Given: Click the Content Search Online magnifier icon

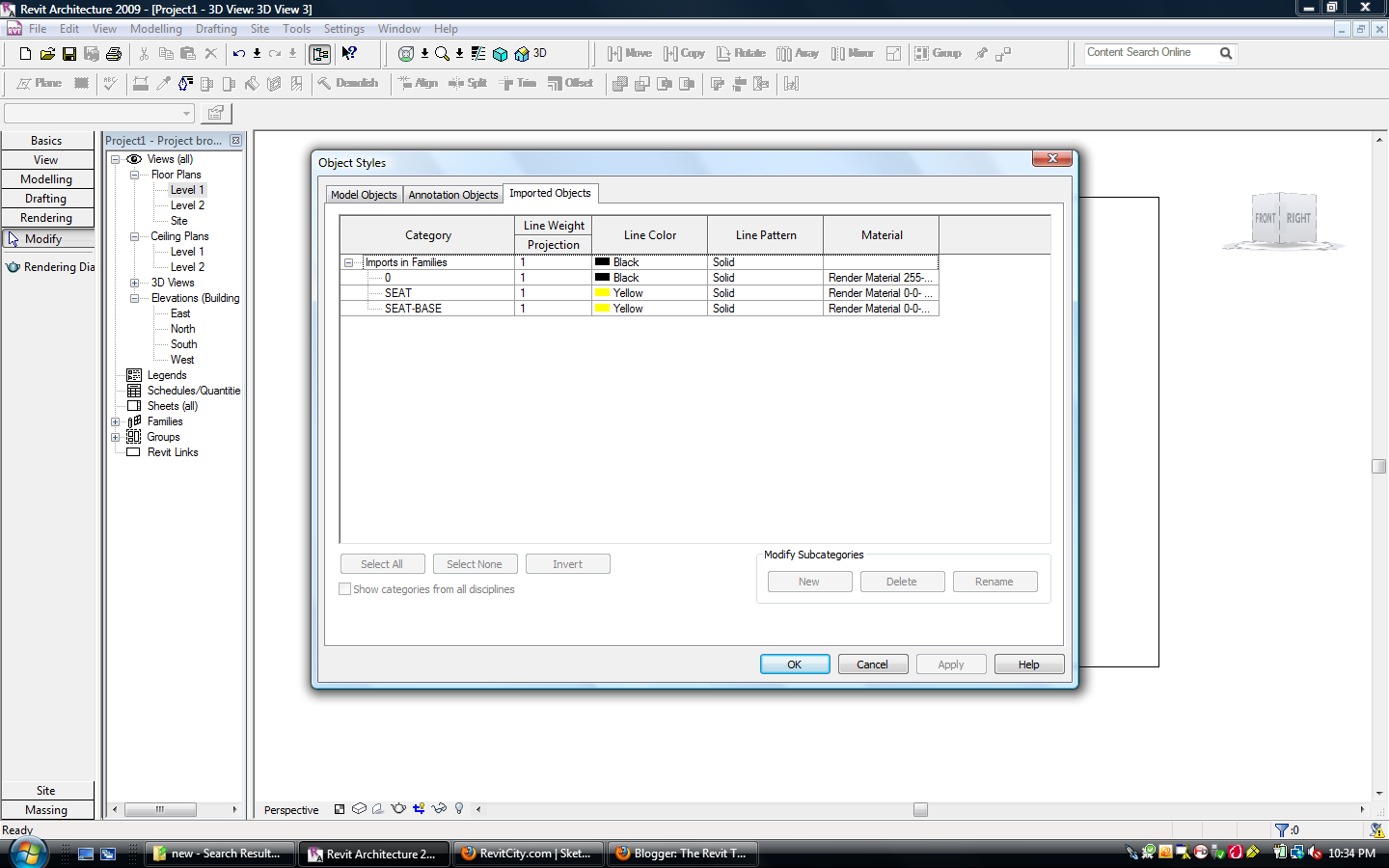Looking at the screenshot, I should pos(1226,54).
